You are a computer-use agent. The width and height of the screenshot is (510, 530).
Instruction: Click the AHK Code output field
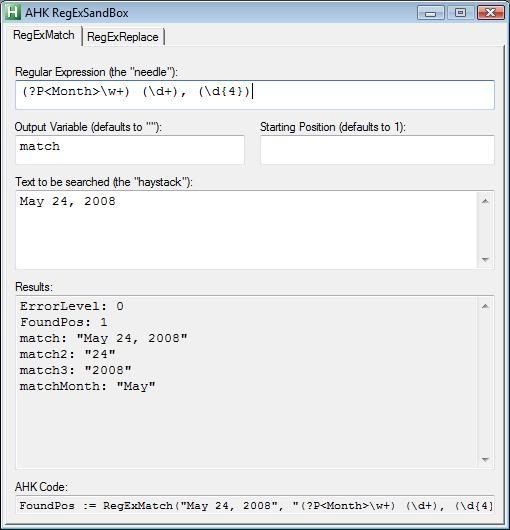(x=255, y=505)
